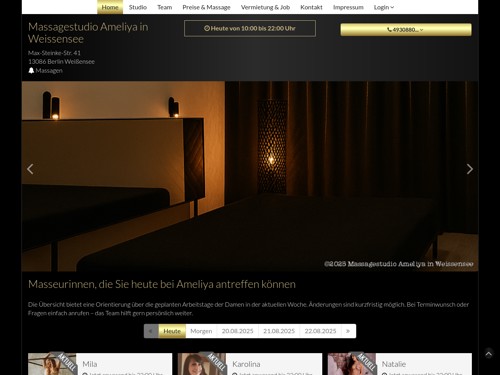Open Natalie's profile photo
This screenshot has height=375, width=500.
[x=352, y=364]
